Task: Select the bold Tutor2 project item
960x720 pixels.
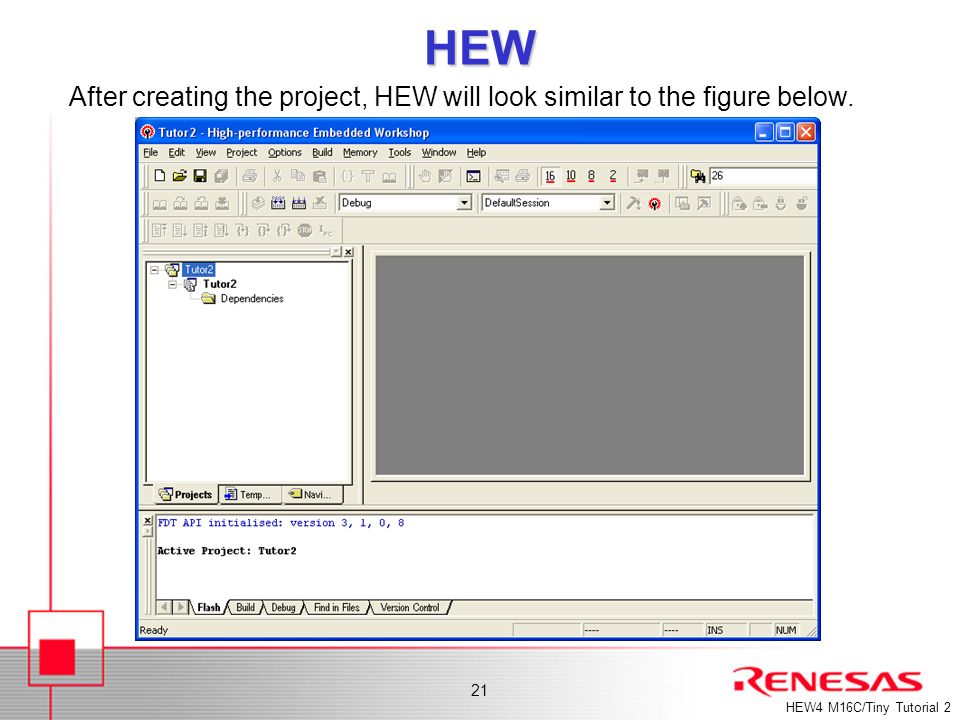Action: tap(219, 284)
